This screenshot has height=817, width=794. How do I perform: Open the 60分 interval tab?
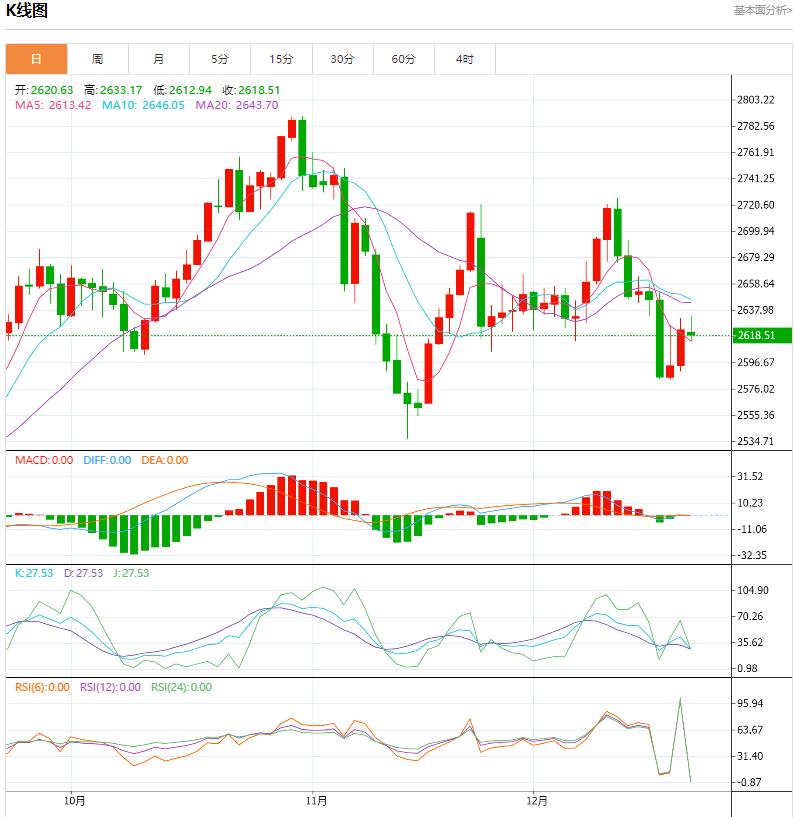tap(404, 59)
